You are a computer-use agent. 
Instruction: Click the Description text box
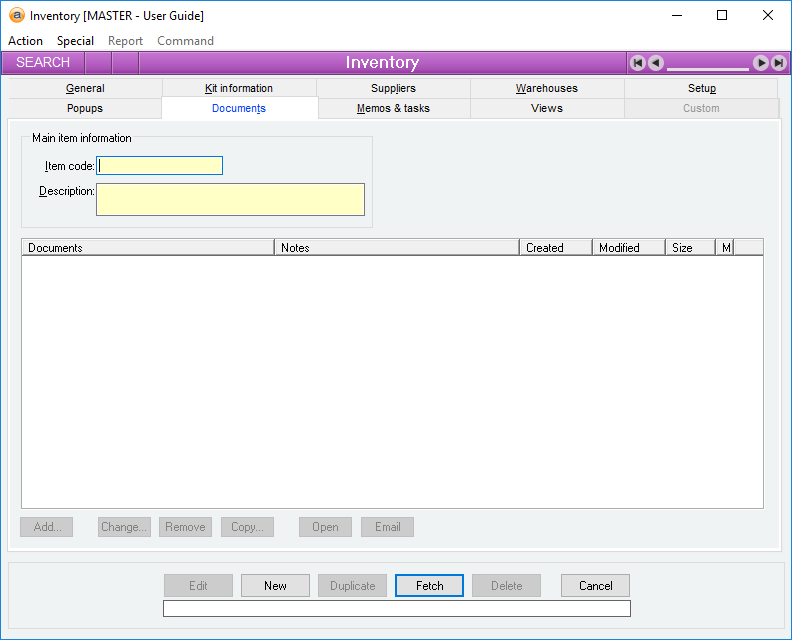pos(230,199)
